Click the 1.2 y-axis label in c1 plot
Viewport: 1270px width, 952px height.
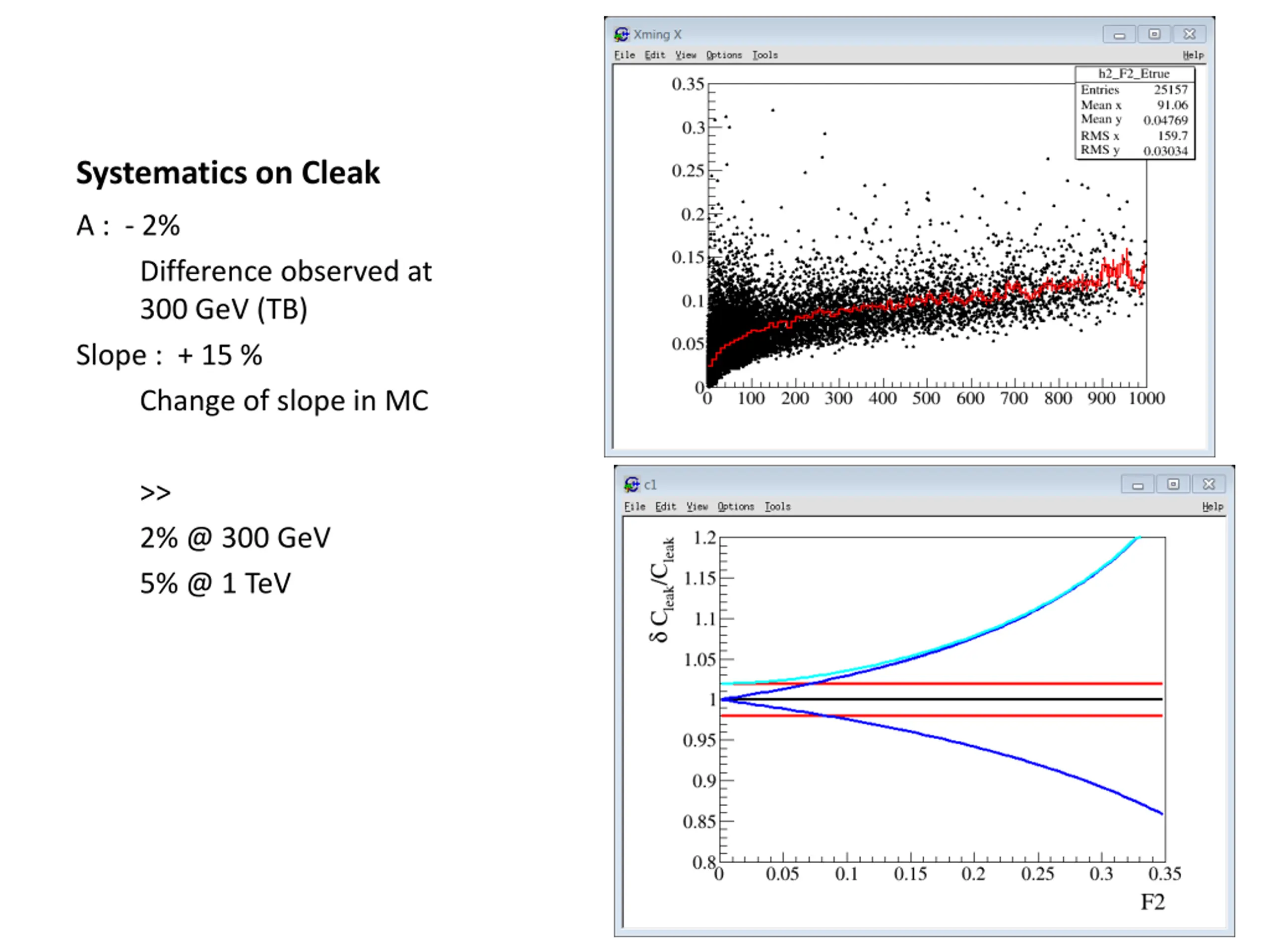coord(704,538)
